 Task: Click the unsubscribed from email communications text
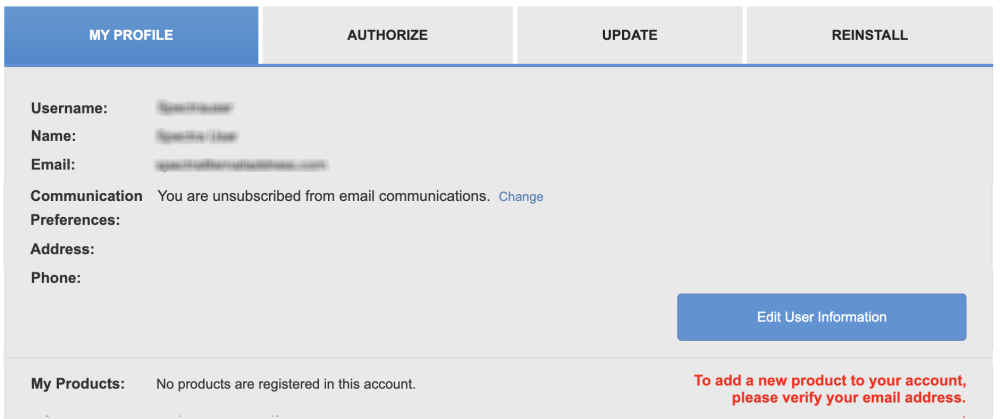pyautogui.click(x=323, y=196)
